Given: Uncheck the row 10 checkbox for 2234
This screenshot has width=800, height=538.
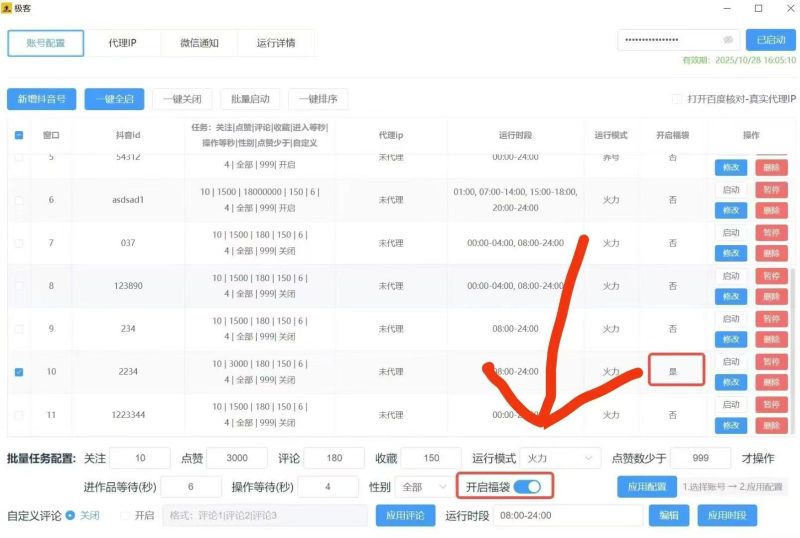Looking at the screenshot, I should click(19, 372).
